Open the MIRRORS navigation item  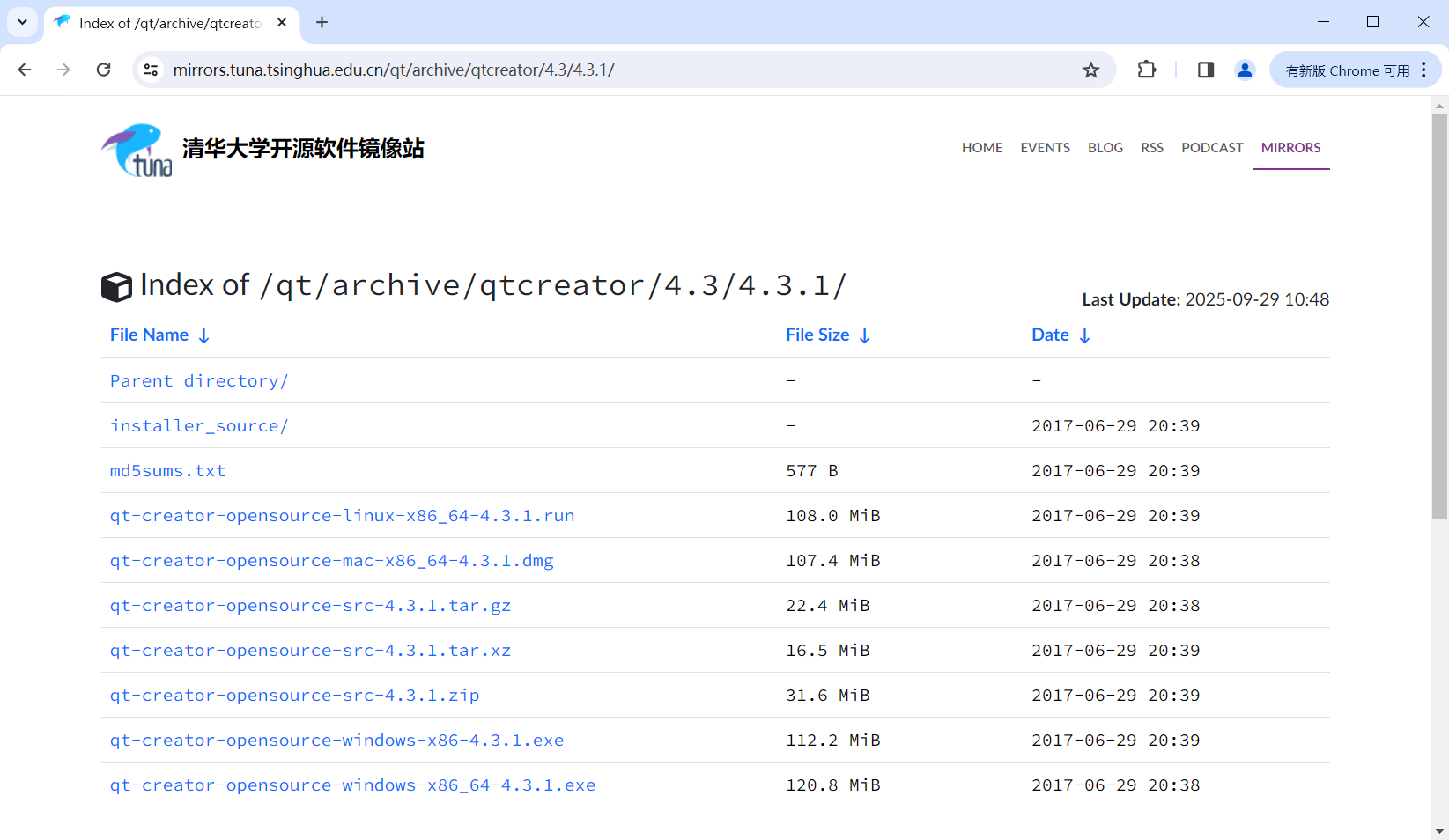click(x=1291, y=148)
